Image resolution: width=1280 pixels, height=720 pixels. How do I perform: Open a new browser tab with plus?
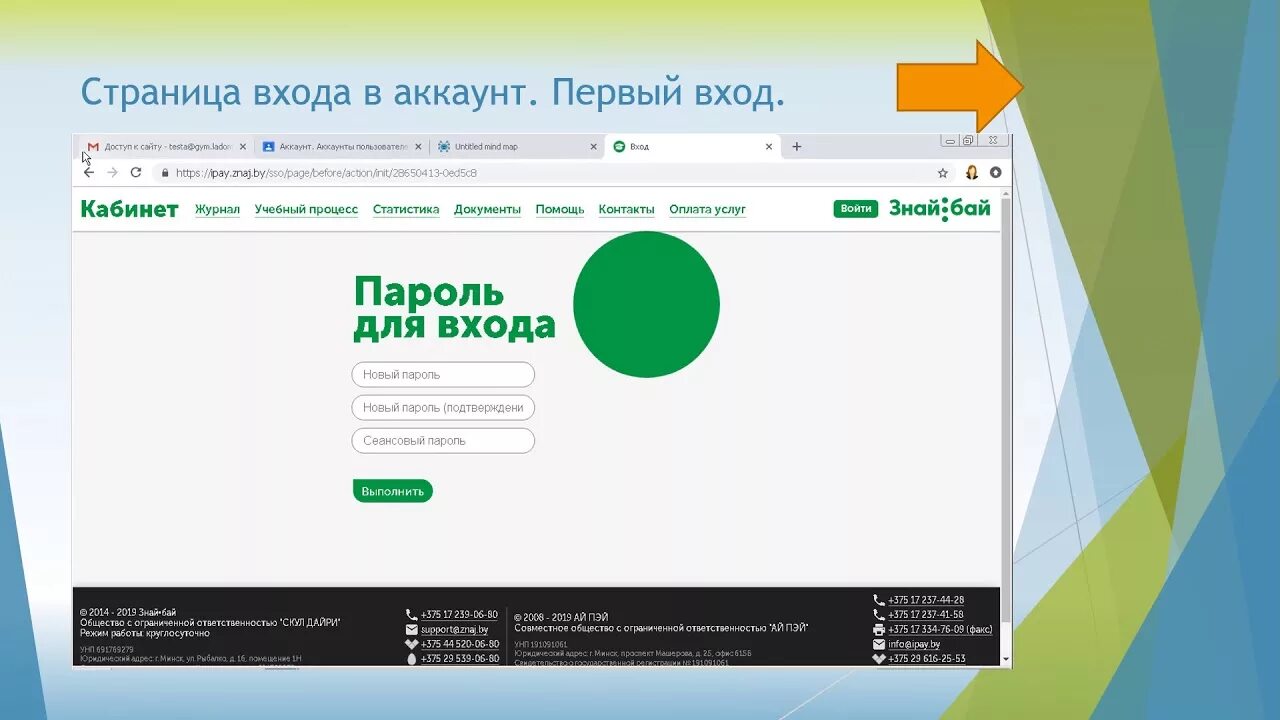[x=797, y=146]
